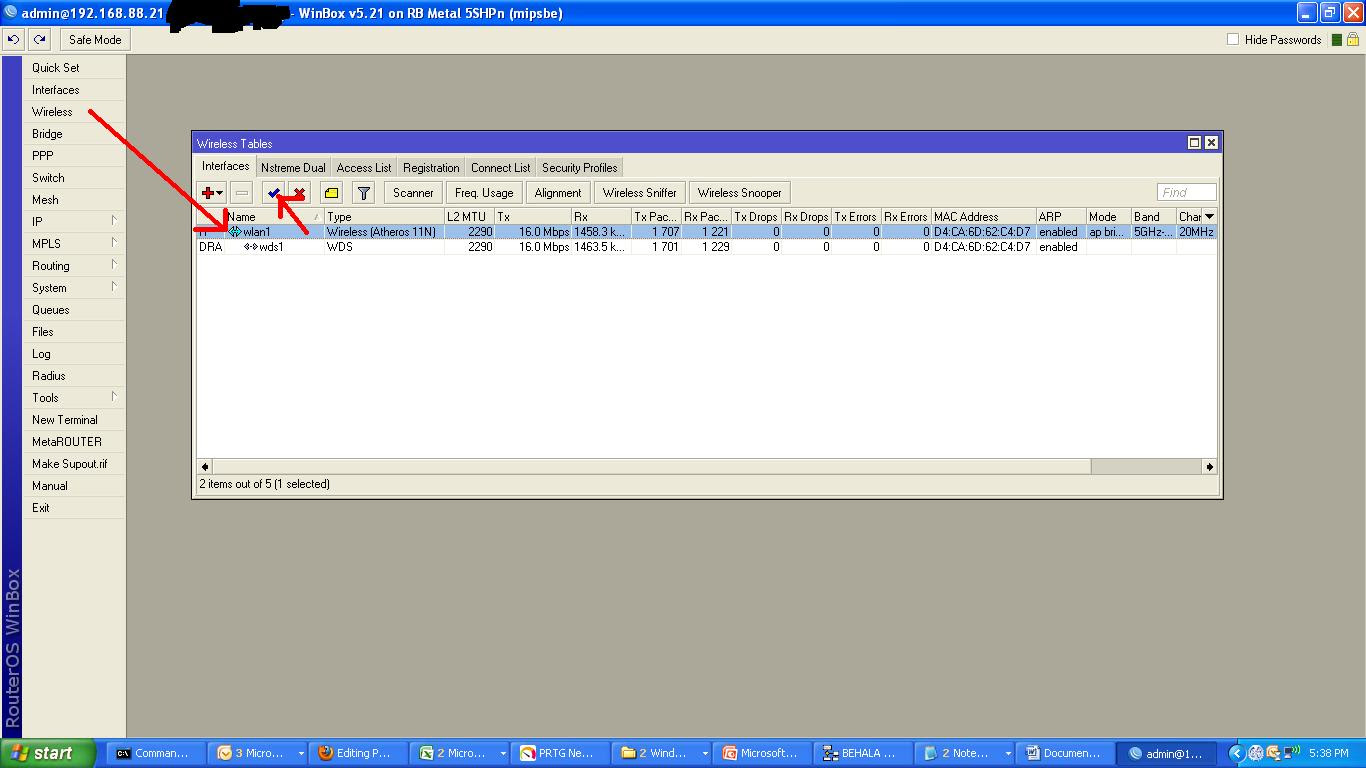The image size is (1366, 768).
Task: Toggle Hide Passwords checkbox
Action: (1233, 40)
